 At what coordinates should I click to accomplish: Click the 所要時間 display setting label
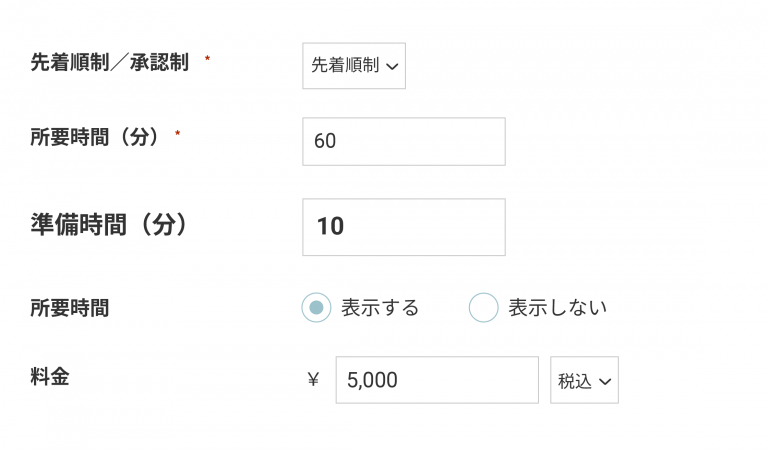(x=70, y=308)
